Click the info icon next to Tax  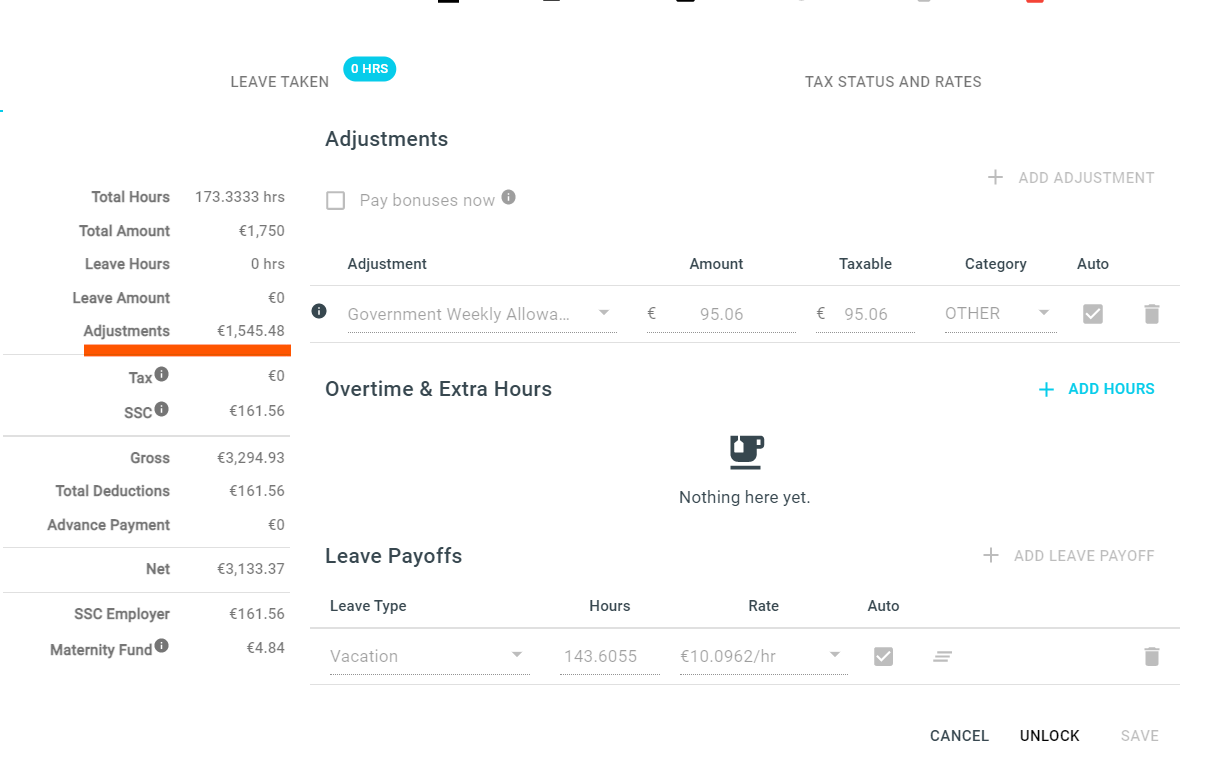pos(161,374)
